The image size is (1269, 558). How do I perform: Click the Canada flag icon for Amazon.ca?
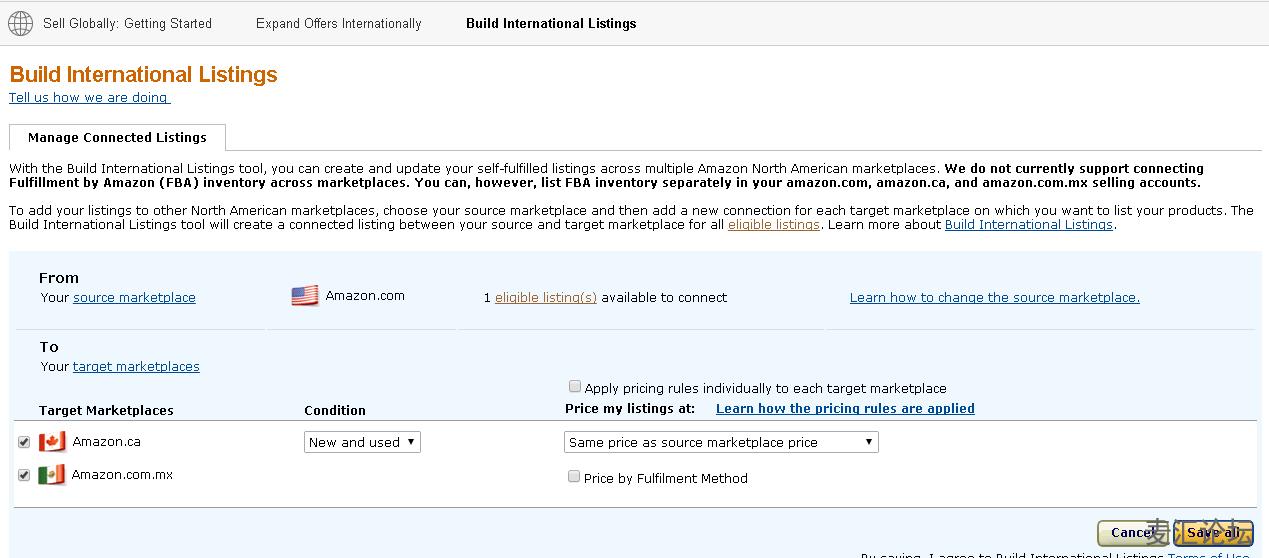(52, 442)
